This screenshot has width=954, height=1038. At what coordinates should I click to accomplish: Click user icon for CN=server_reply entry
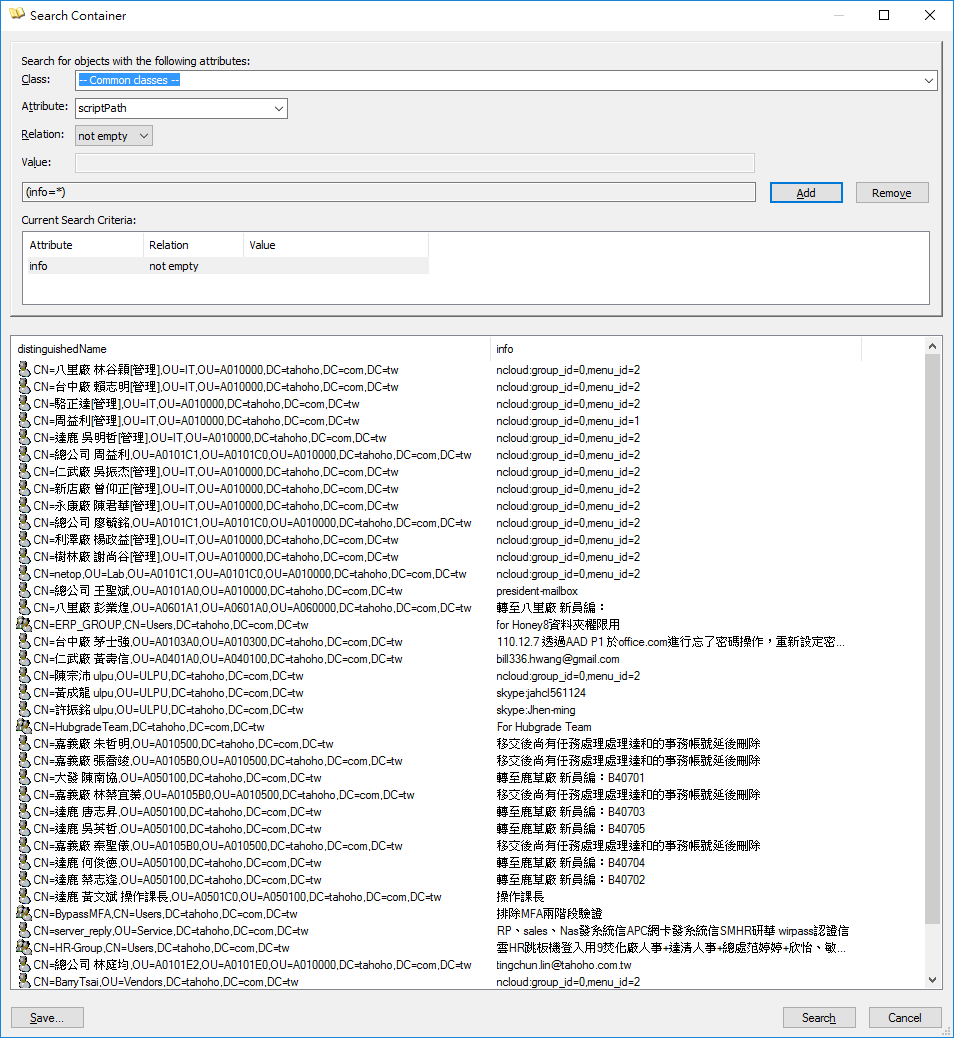[x=24, y=931]
